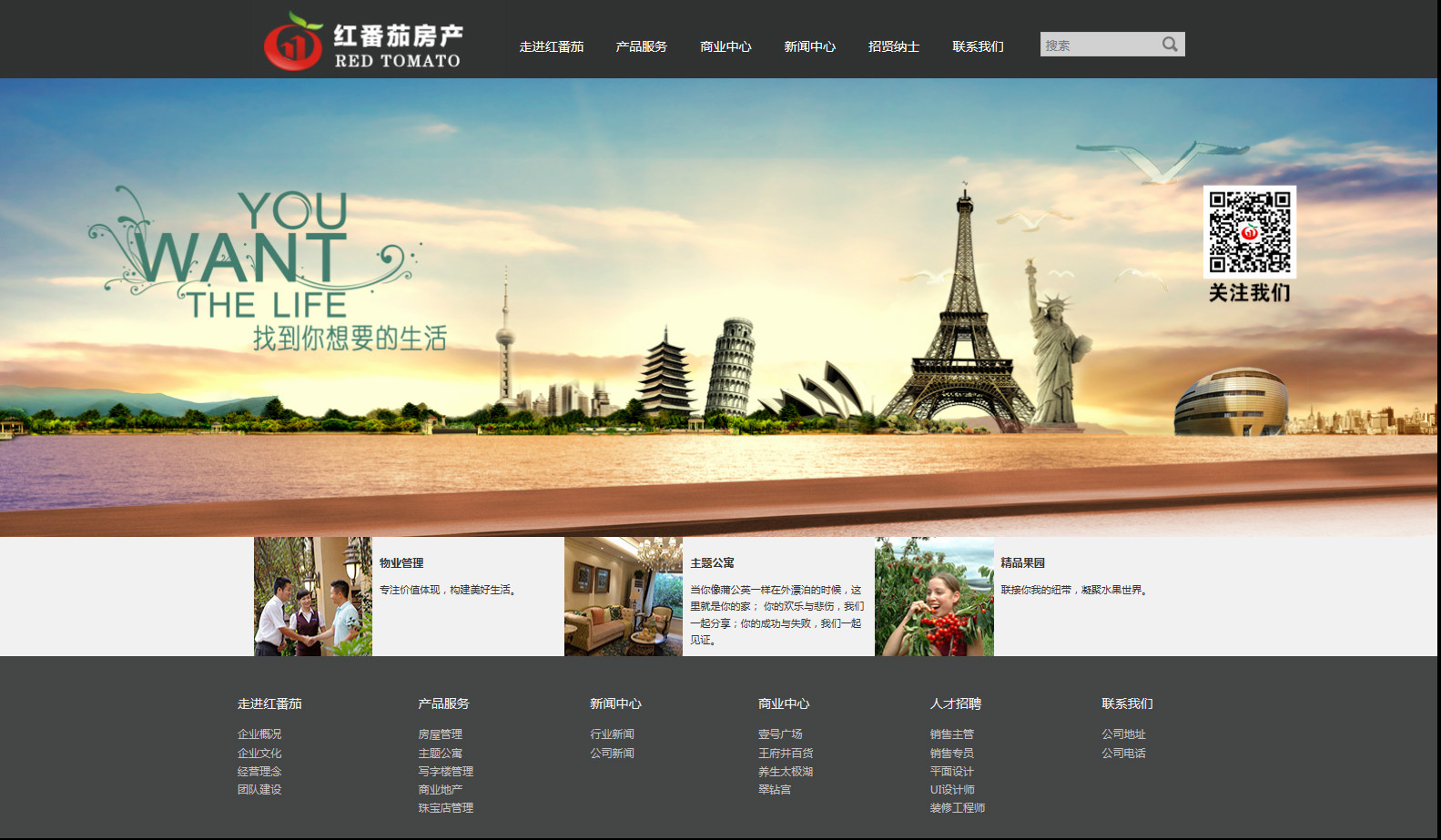
Task: Click the footer heading 新闻中心
Action: (x=615, y=703)
